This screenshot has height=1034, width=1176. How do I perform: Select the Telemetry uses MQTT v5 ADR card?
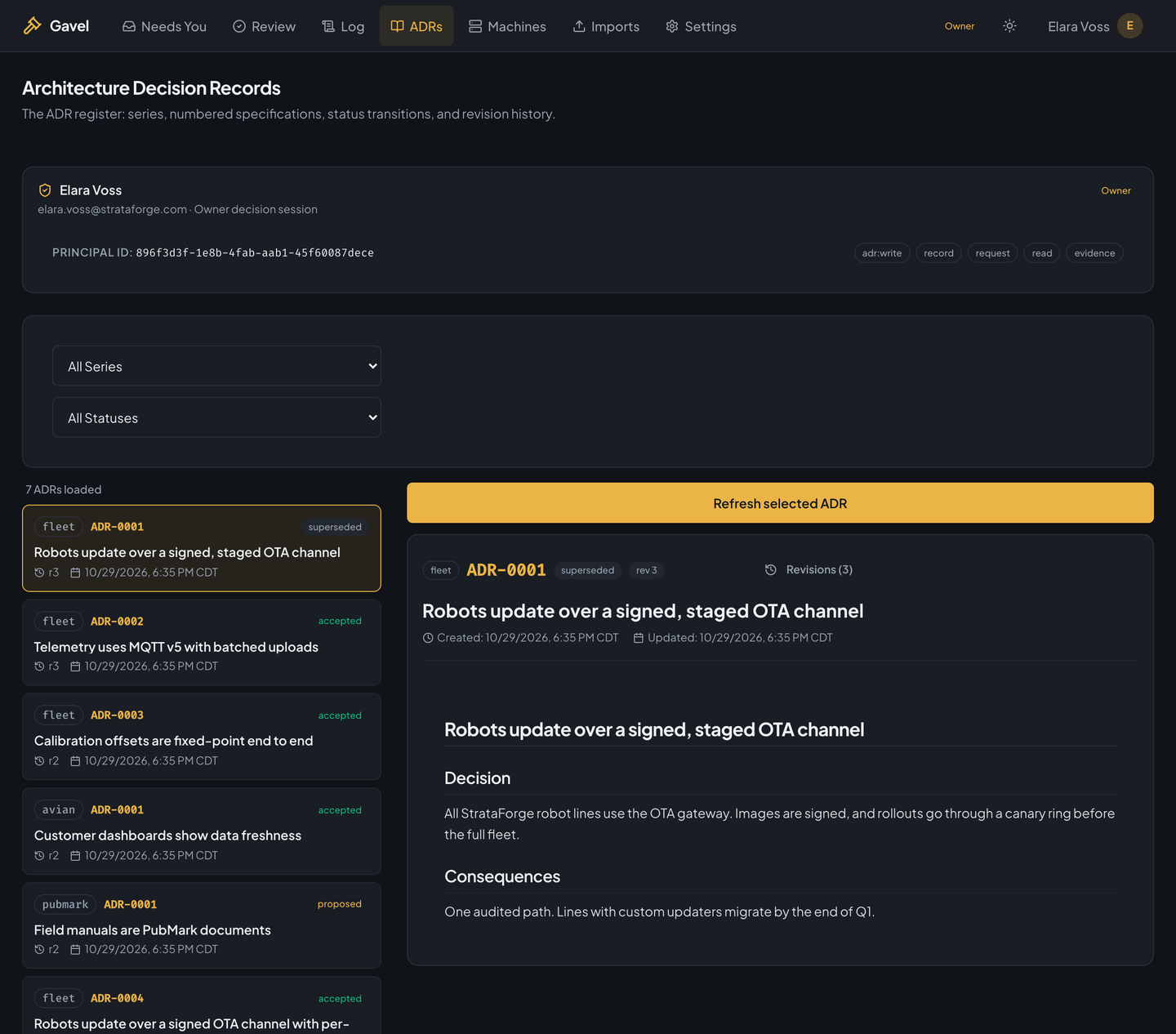(202, 643)
